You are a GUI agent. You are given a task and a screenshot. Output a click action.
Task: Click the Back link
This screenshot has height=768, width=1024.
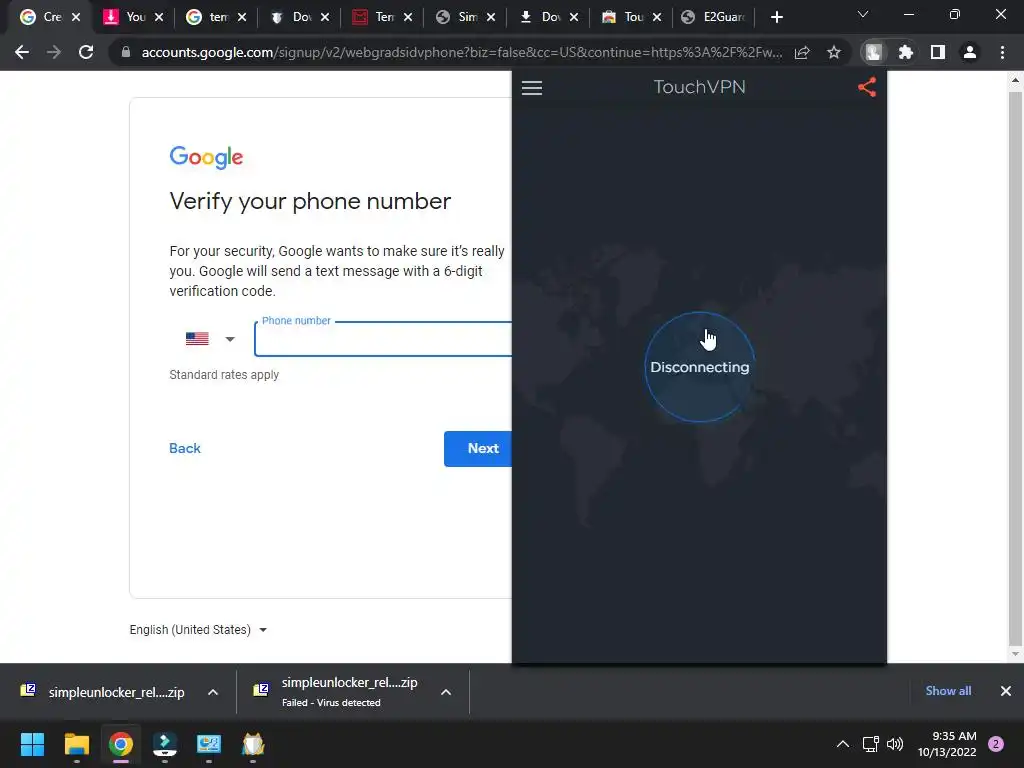tap(185, 449)
